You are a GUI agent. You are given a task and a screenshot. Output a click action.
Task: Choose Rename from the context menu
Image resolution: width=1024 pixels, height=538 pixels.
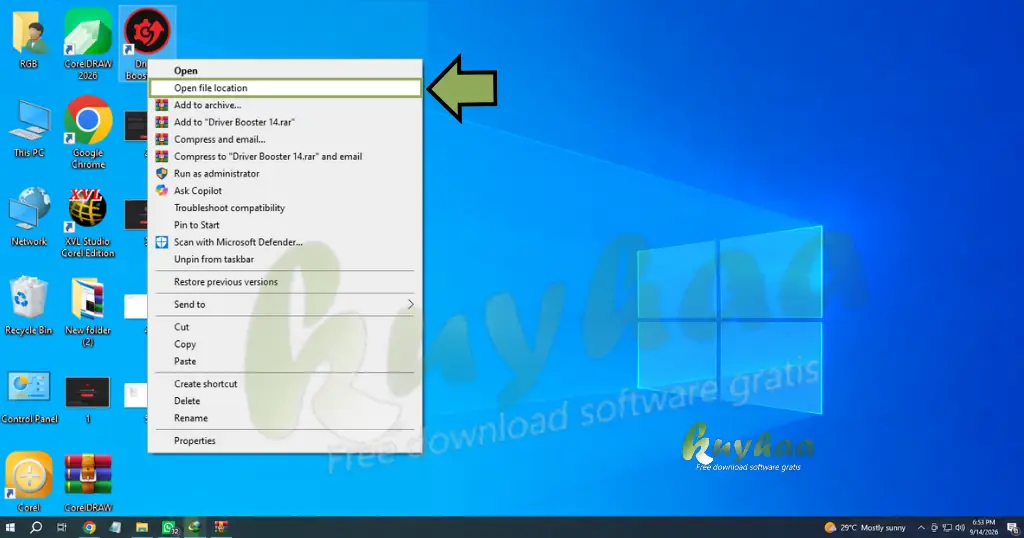click(285, 418)
